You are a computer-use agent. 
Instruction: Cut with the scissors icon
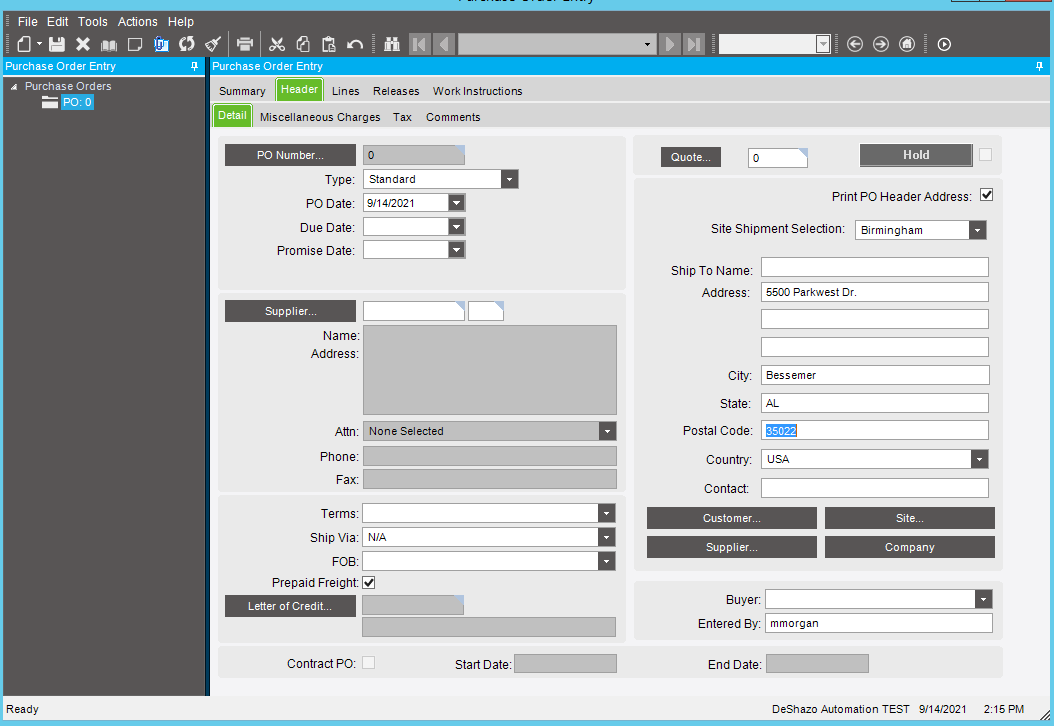(277, 44)
